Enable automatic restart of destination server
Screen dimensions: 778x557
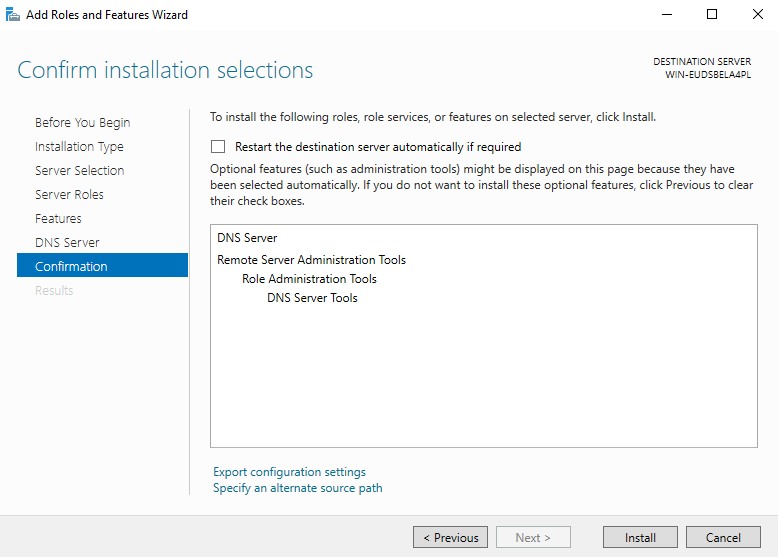click(x=218, y=146)
